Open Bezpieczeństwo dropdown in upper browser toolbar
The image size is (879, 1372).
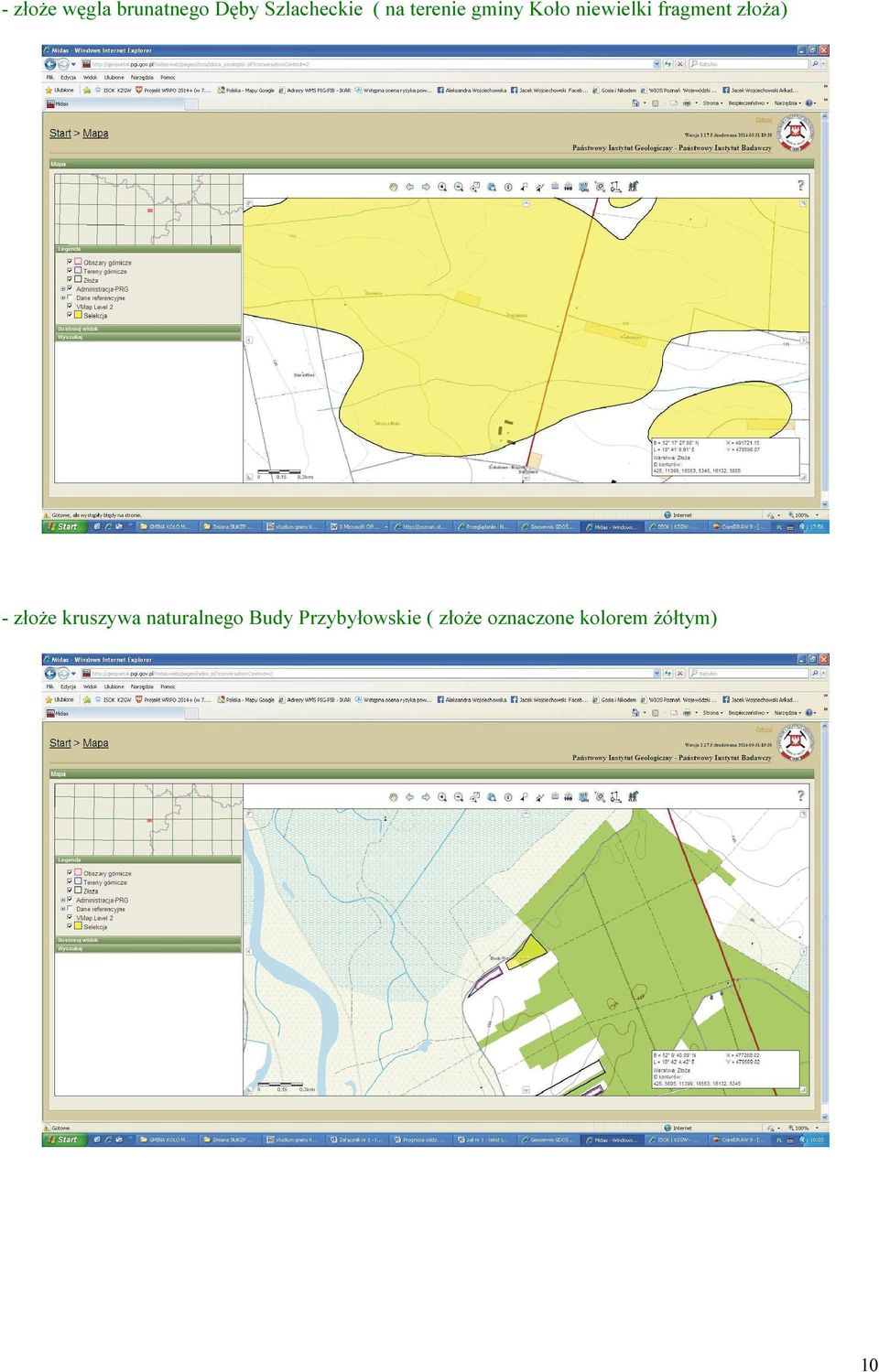point(748,103)
